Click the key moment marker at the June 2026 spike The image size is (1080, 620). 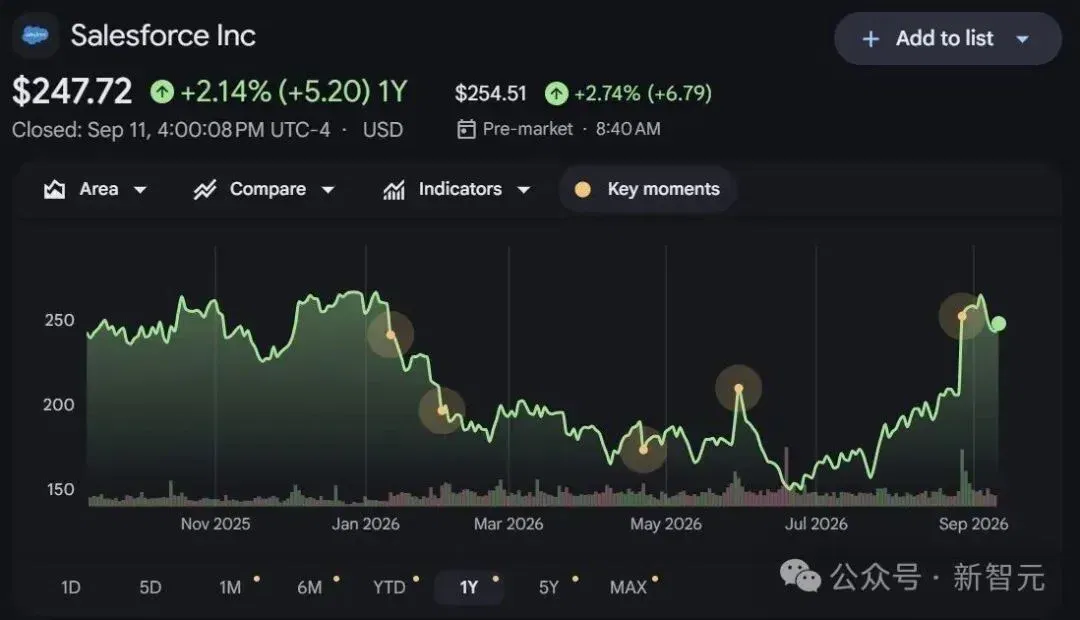[x=738, y=389]
